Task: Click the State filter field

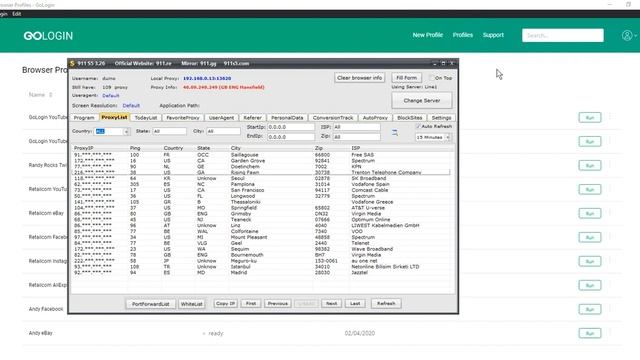Action: tap(169, 131)
